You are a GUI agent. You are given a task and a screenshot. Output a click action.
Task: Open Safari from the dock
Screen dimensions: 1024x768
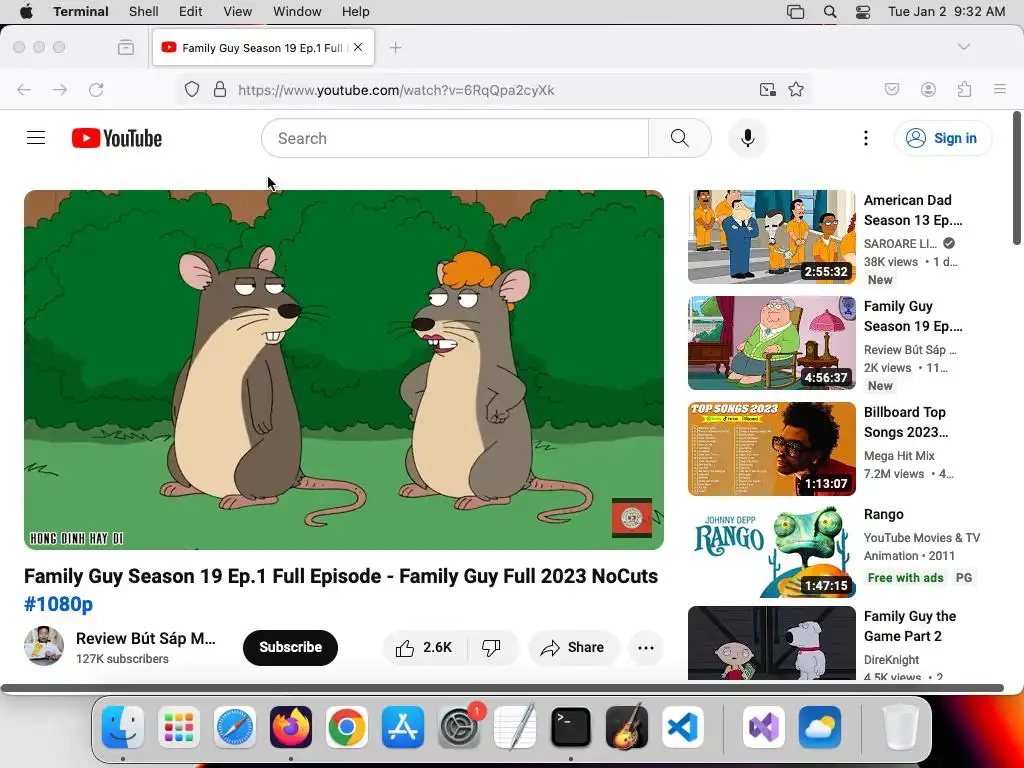click(x=235, y=727)
